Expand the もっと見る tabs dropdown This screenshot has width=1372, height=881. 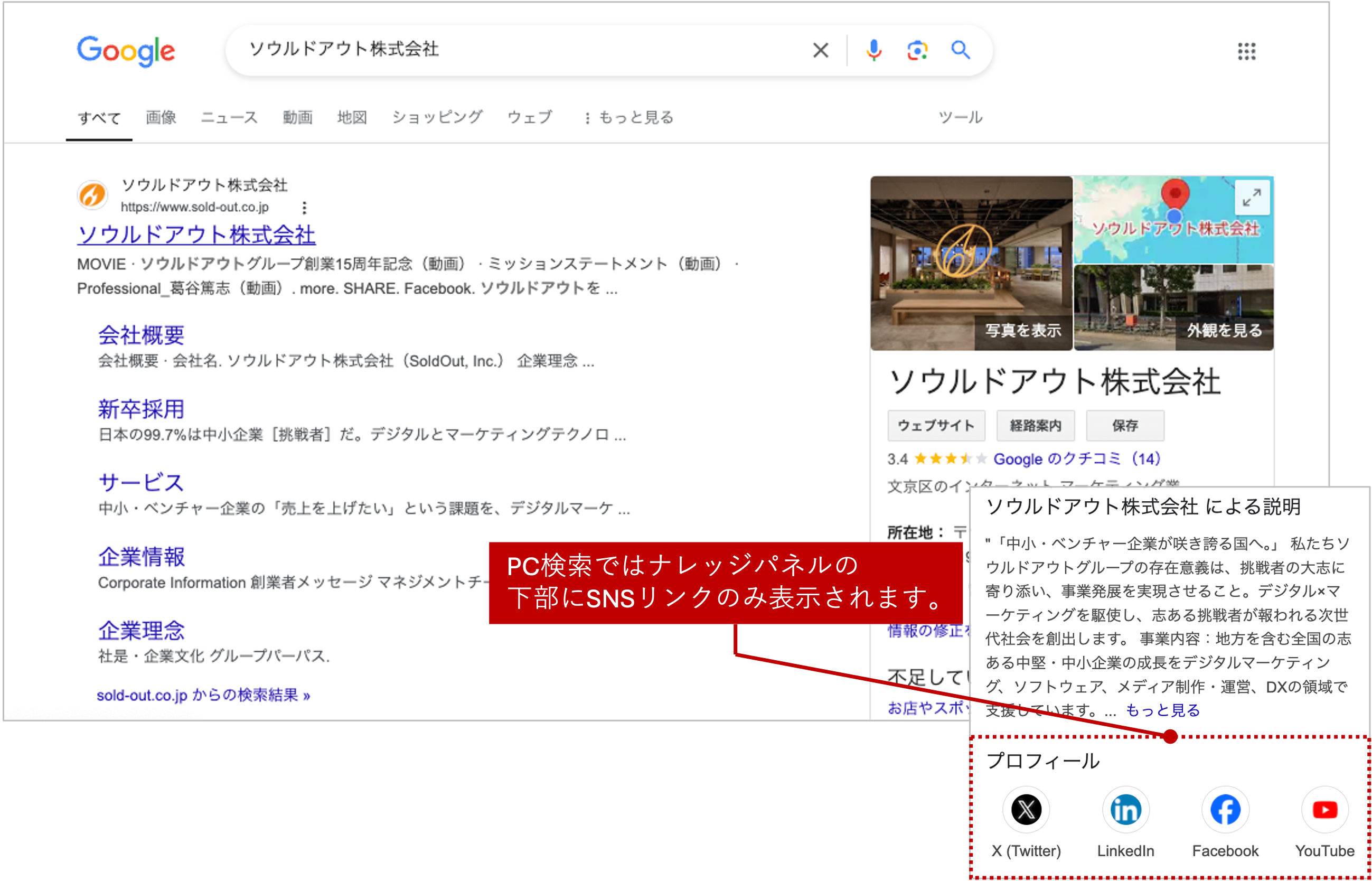635,117
